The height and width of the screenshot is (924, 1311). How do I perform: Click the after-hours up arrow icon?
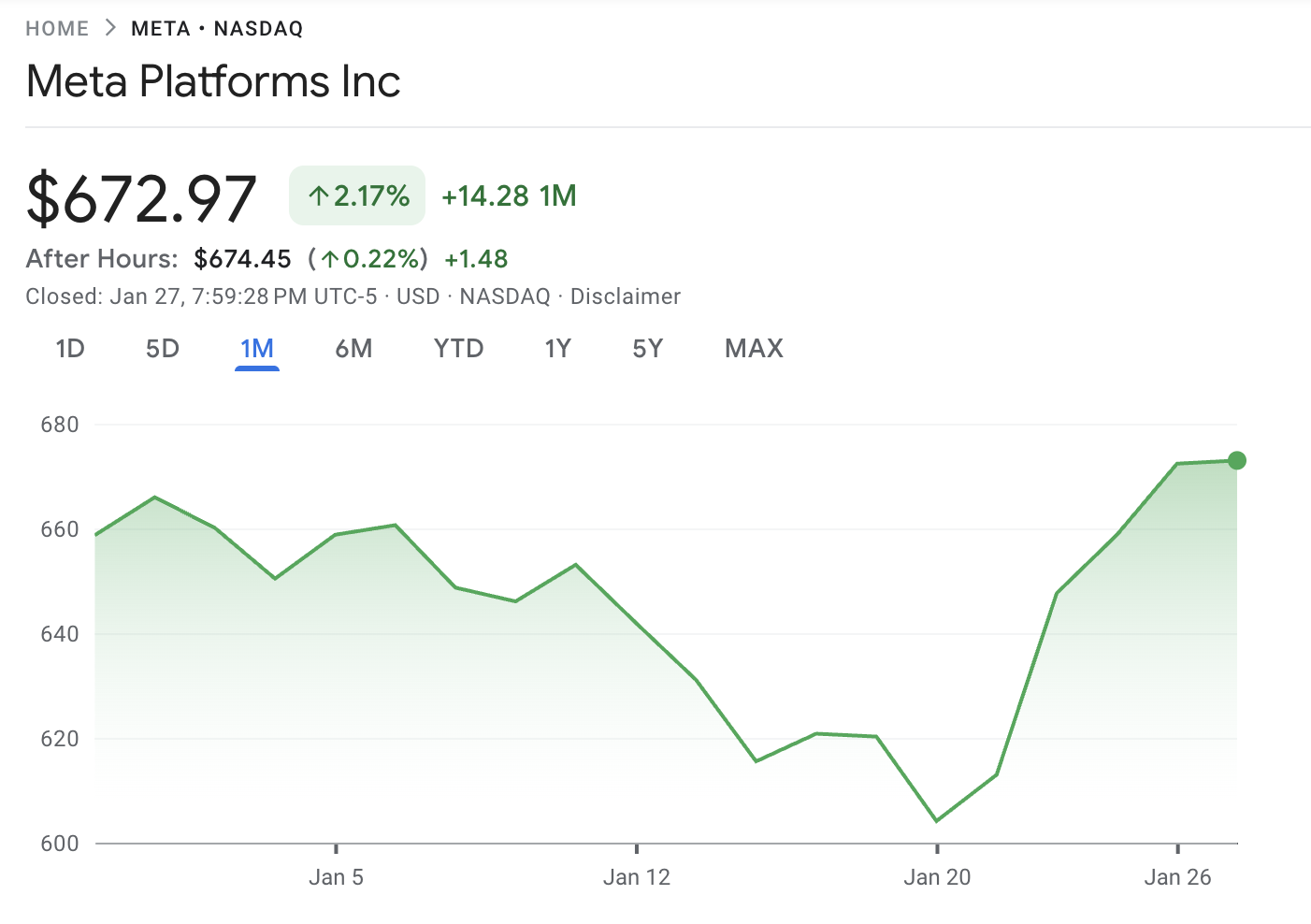(332, 259)
